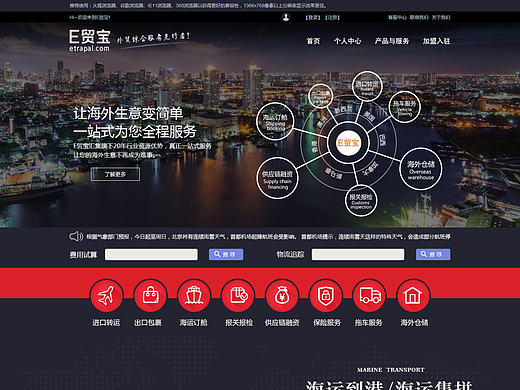The width and height of the screenshot is (520, 390).
Task: Open the money bag 供应链融资 icon
Action: [x=282, y=296]
